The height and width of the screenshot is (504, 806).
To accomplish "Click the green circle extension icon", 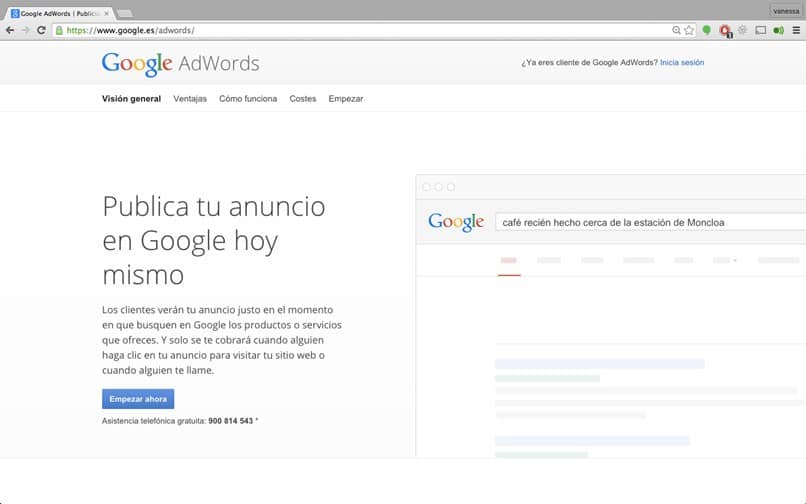I will (707, 30).
